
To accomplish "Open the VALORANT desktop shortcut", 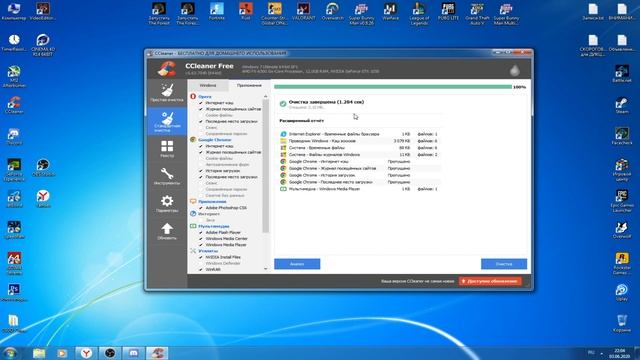I will point(304,11).
